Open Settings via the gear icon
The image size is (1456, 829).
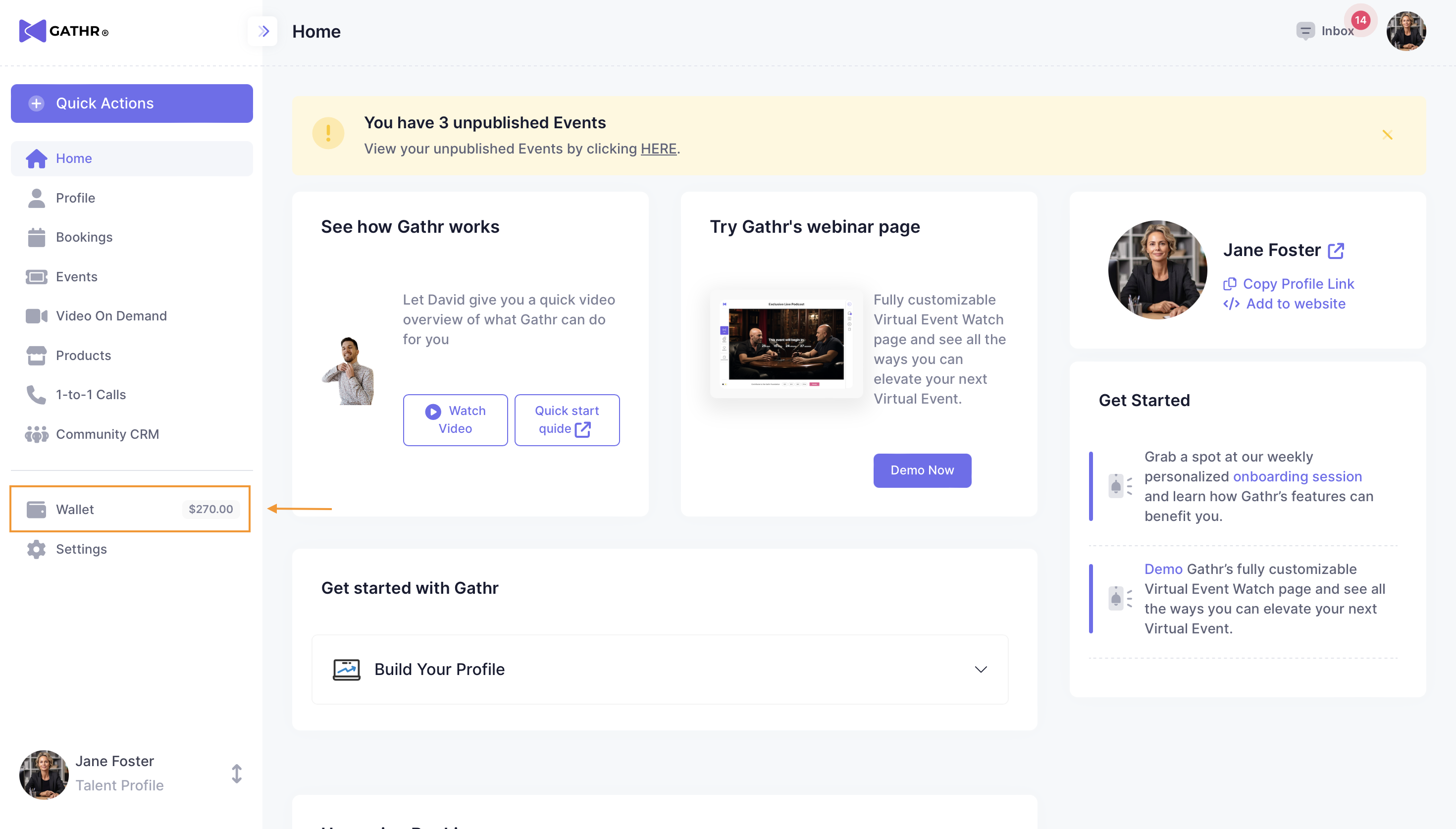point(37,549)
